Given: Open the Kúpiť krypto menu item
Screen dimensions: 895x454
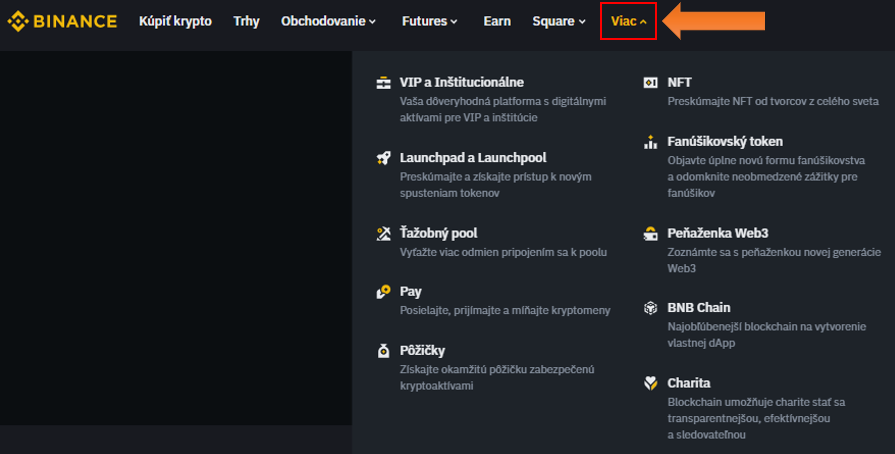Looking at the screenshot, I should [175, 21].
